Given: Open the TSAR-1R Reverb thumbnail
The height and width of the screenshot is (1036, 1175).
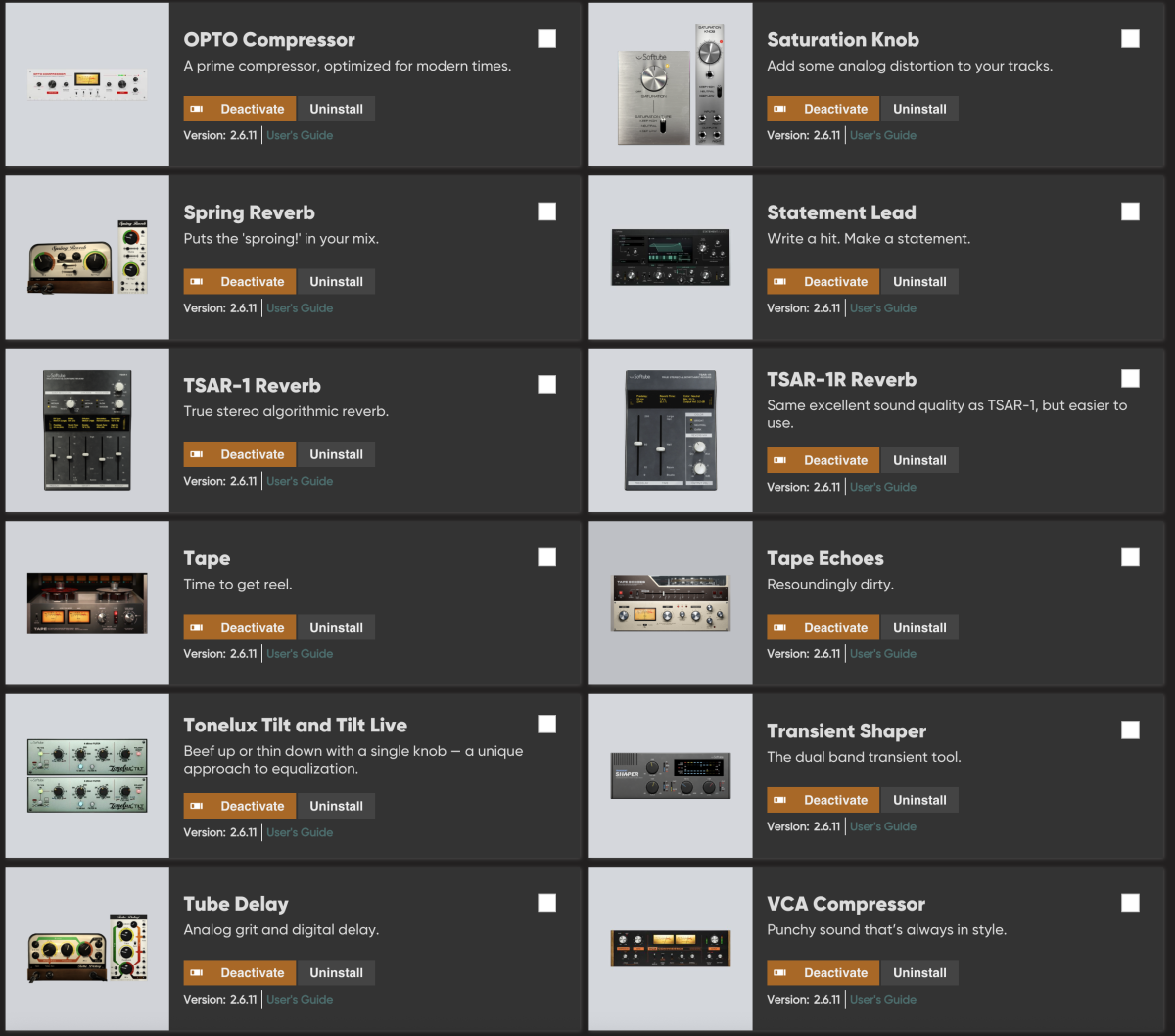Looking at the screenshot, I should [671, 430].
